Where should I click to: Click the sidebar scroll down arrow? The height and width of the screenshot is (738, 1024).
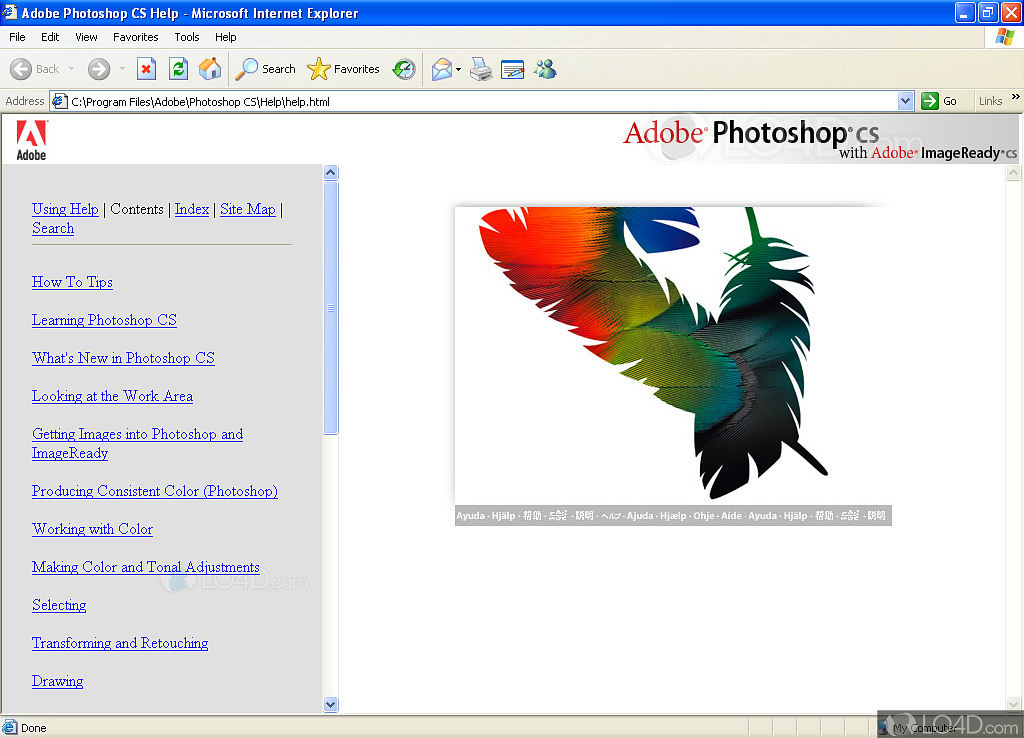(331, 704)
